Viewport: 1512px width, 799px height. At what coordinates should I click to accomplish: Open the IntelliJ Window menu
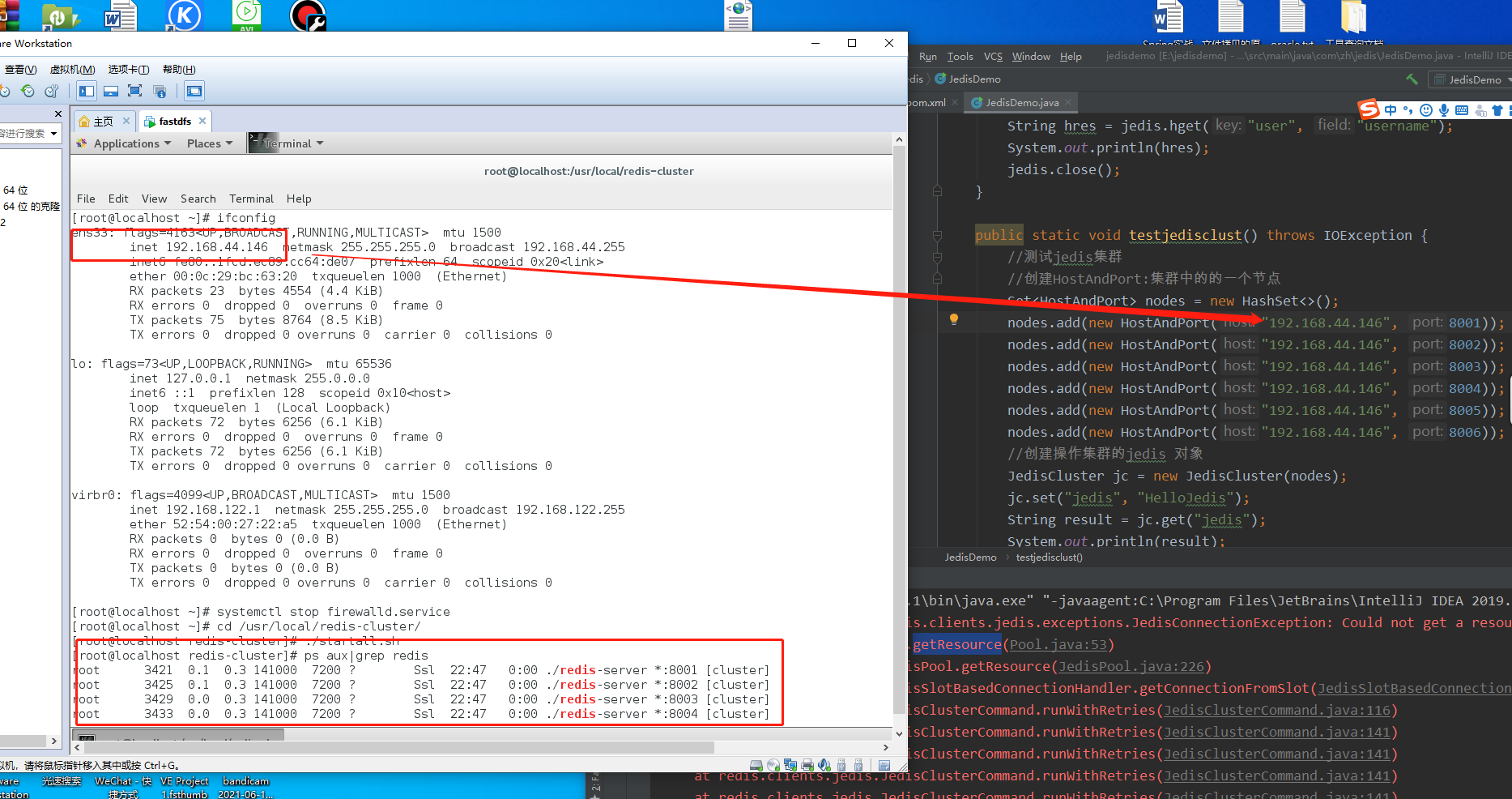tap(1031, 57)
